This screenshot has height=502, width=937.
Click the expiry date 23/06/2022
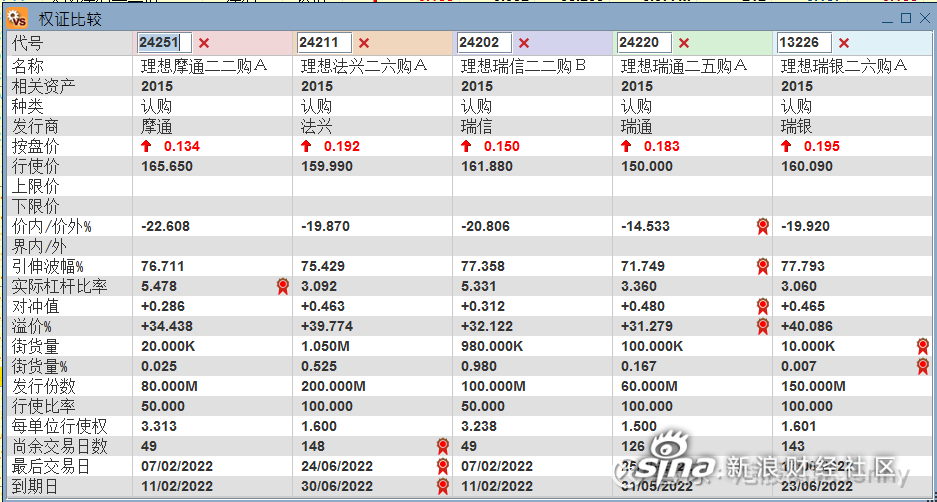pyautogui.click(x=817, y=486)
